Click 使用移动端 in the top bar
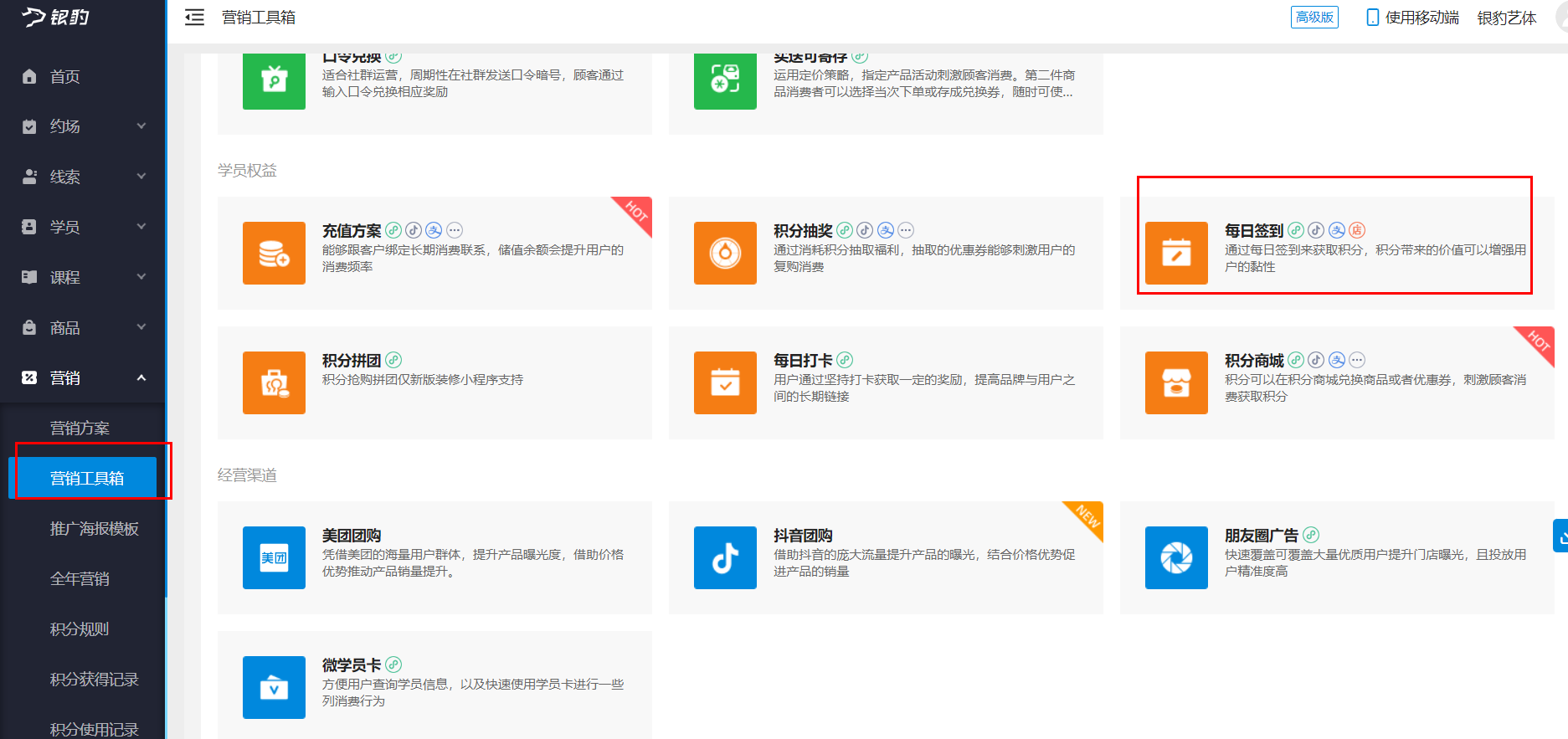The width and height of the screenshot is (1568, 739). pos(1413,18)
